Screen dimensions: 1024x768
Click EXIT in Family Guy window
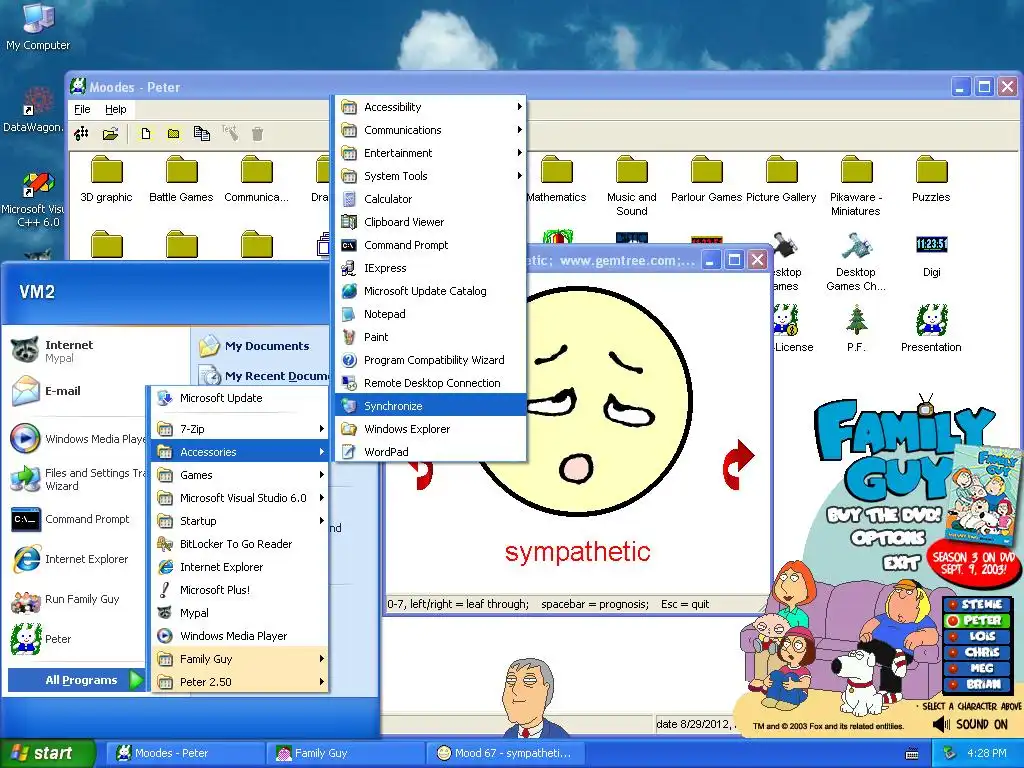(901, 562)
